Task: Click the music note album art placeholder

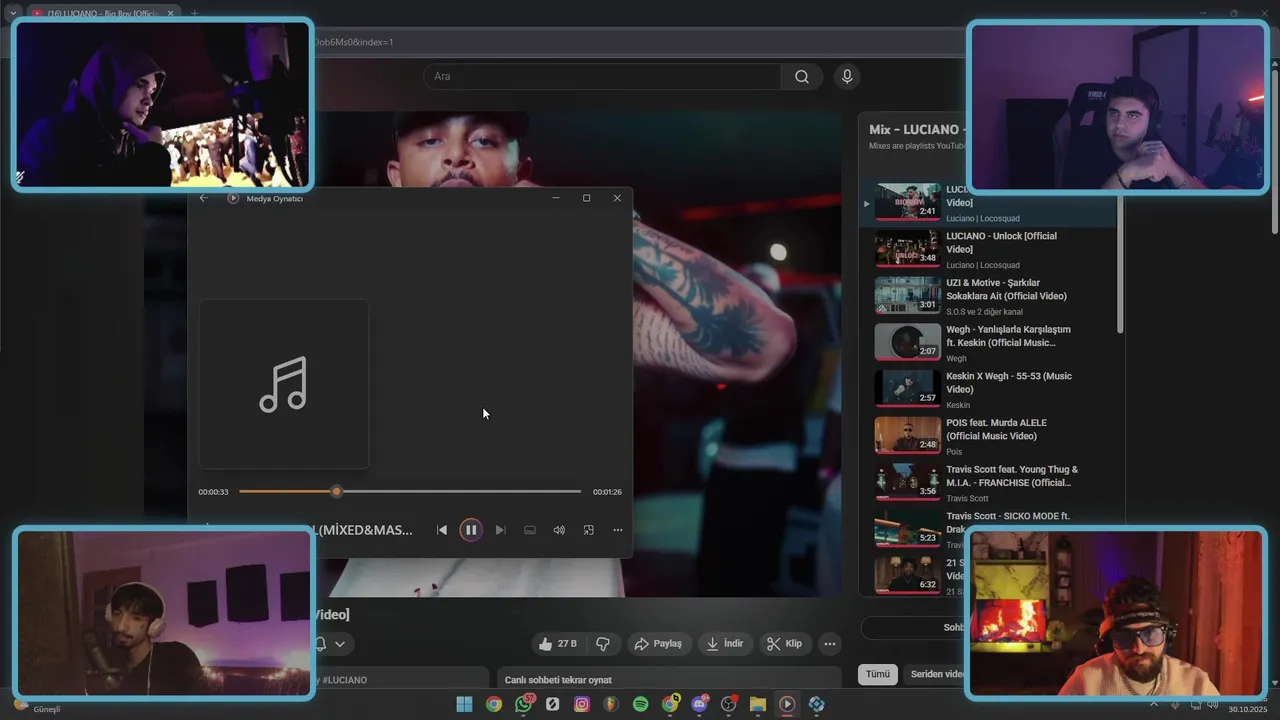Action: click(284, 384)
